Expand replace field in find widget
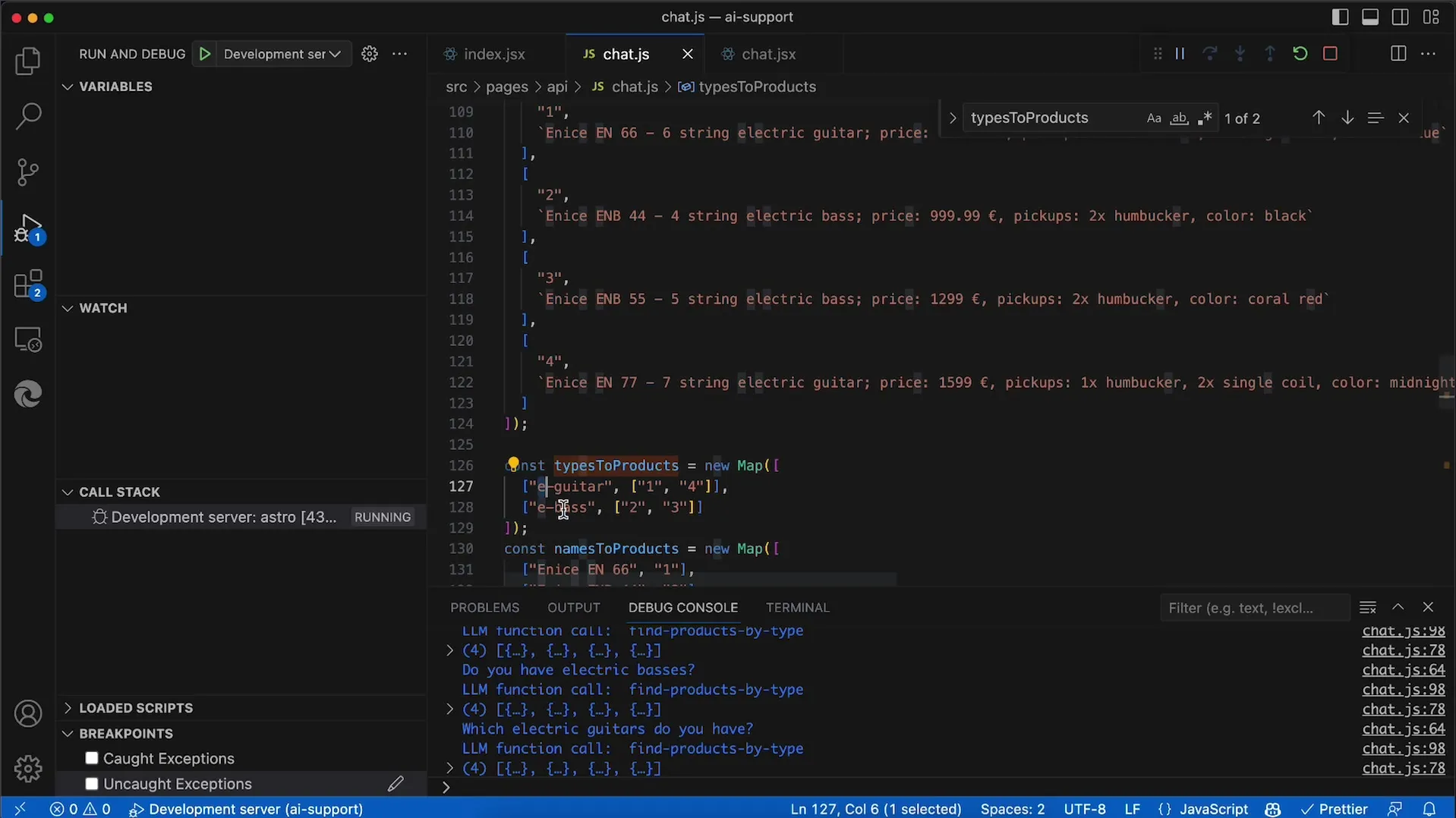The height and width of the screenshot is (818, 1456). 952,118
